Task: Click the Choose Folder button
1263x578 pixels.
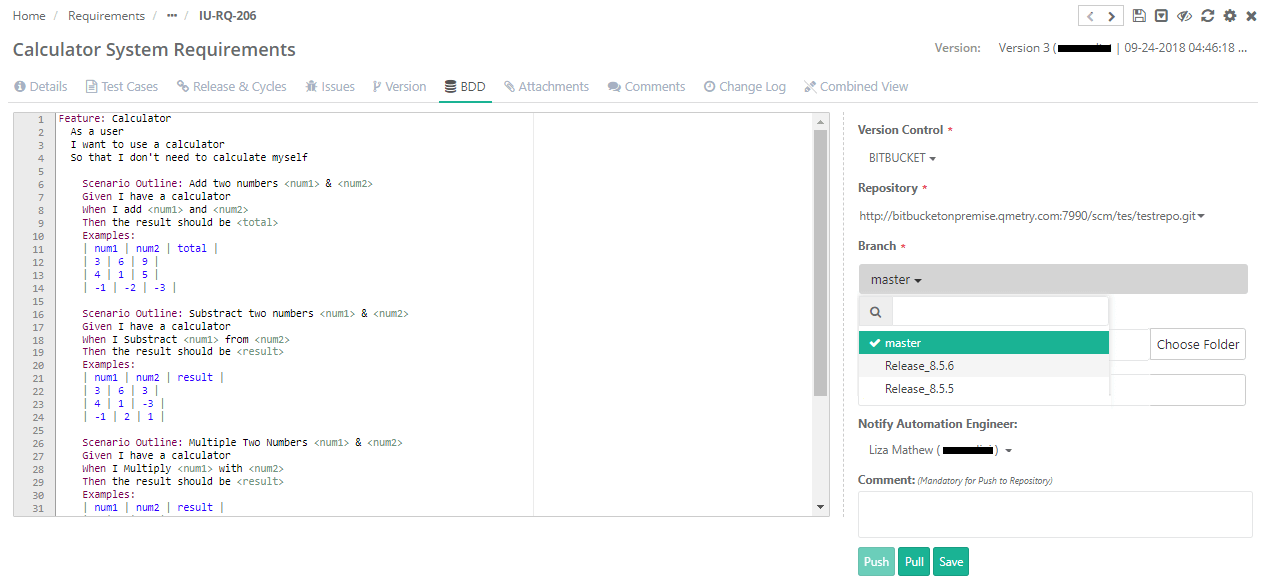Action: click(x=1197, y=343)
